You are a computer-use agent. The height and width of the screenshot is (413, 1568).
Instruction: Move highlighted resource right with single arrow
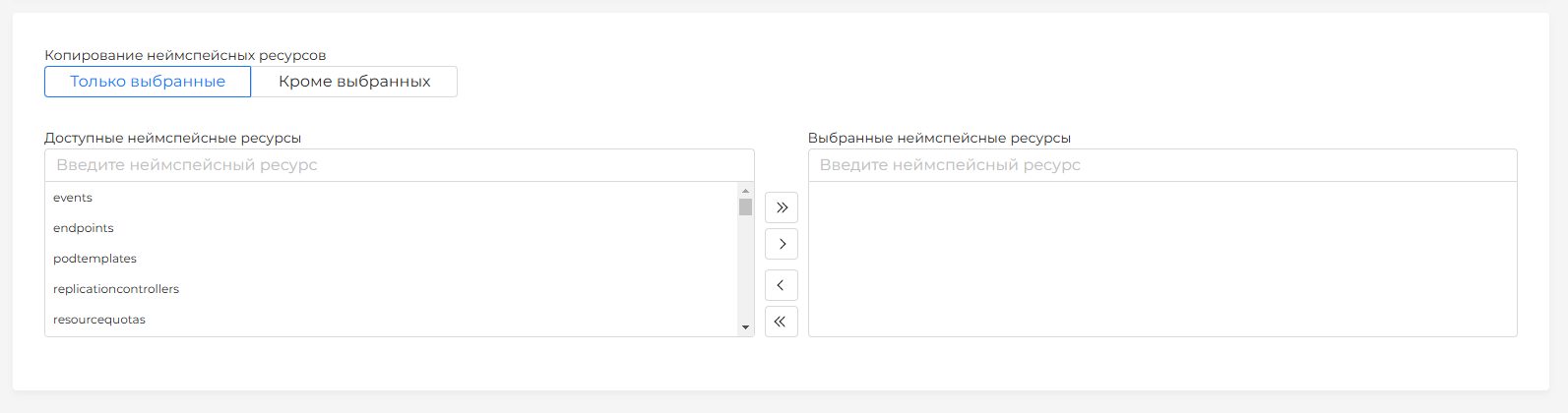[782, 244]
